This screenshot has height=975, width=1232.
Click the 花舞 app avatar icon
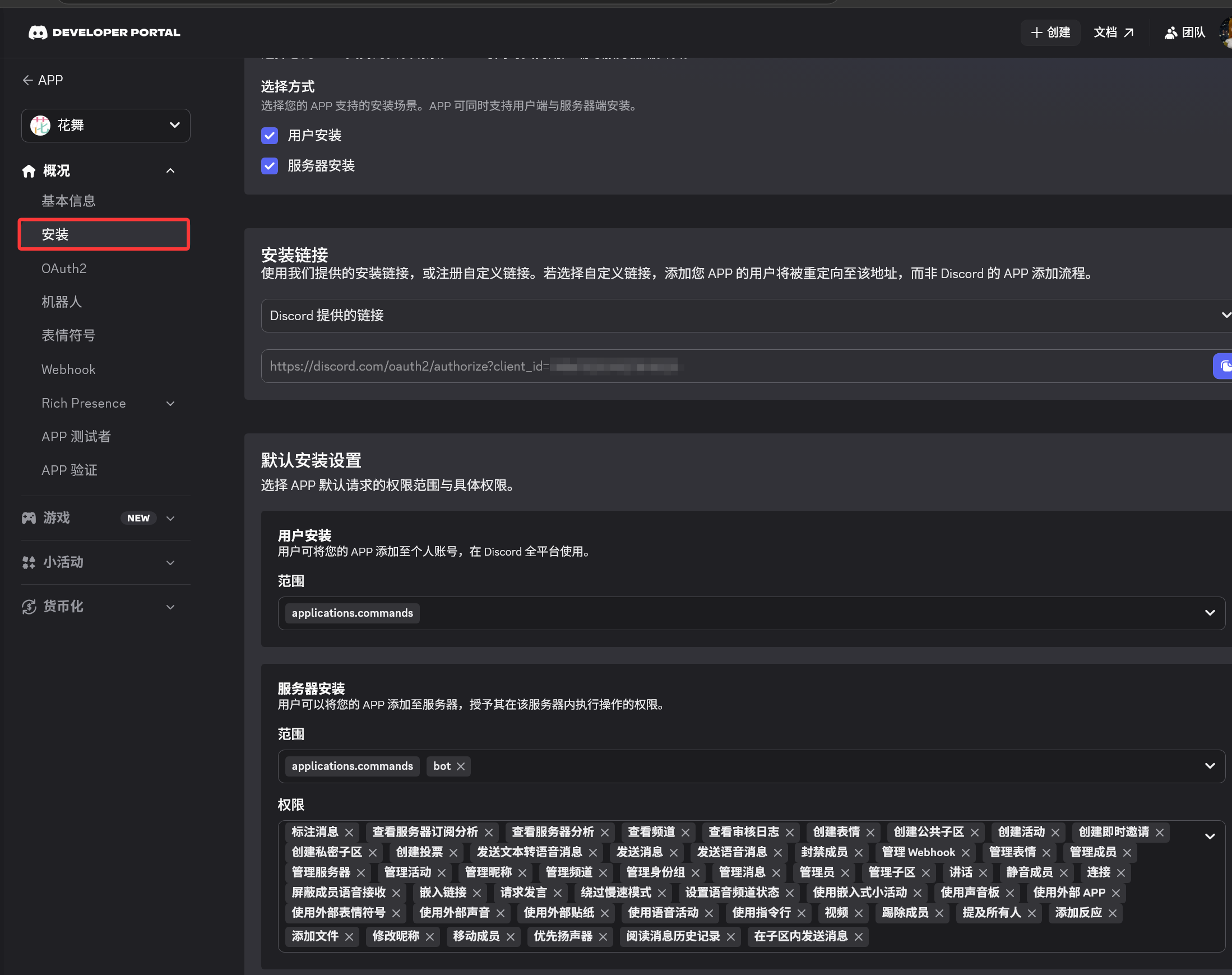(x=40, y=126)
